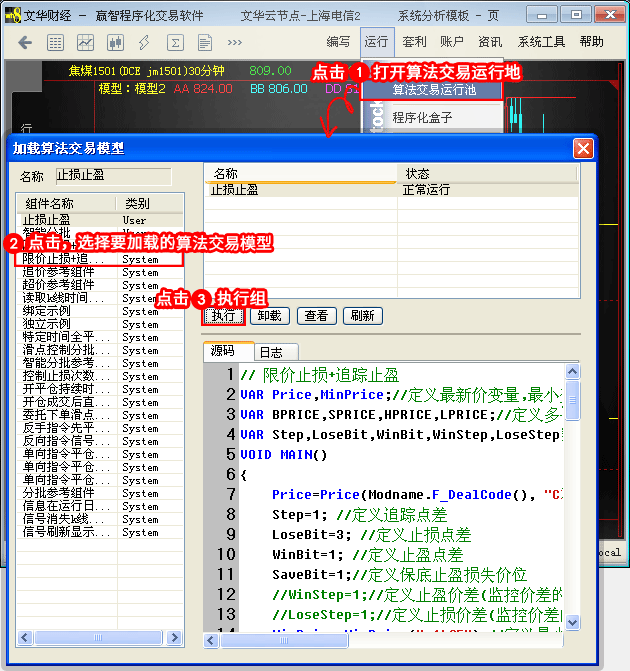
Task: Click the line chart toolbar icon
Action: [x=85, y=42]
